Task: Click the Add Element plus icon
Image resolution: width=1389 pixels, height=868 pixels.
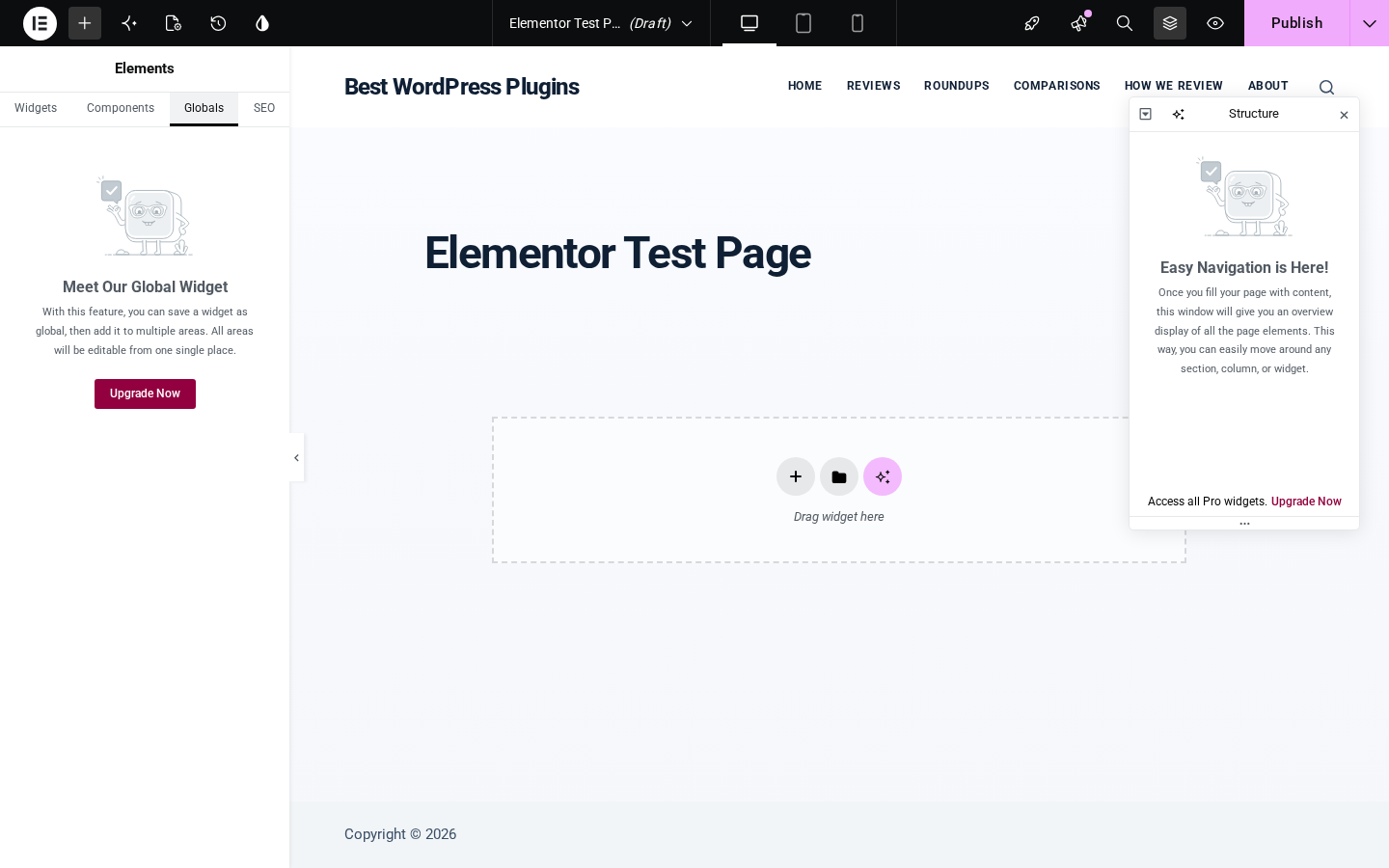Action: pyautogui.click(x=85, y=23)
